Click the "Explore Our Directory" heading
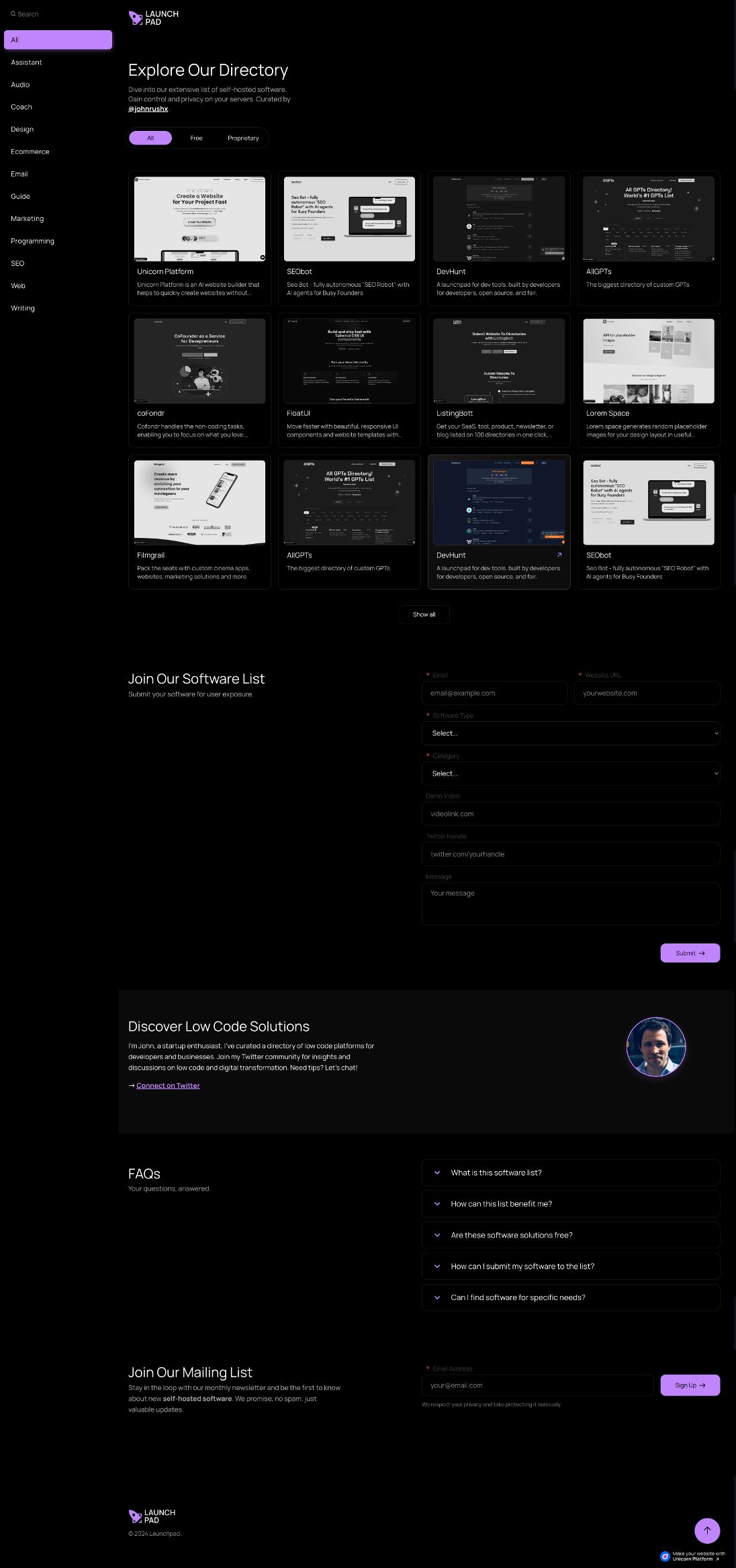 tap(208, 70)
